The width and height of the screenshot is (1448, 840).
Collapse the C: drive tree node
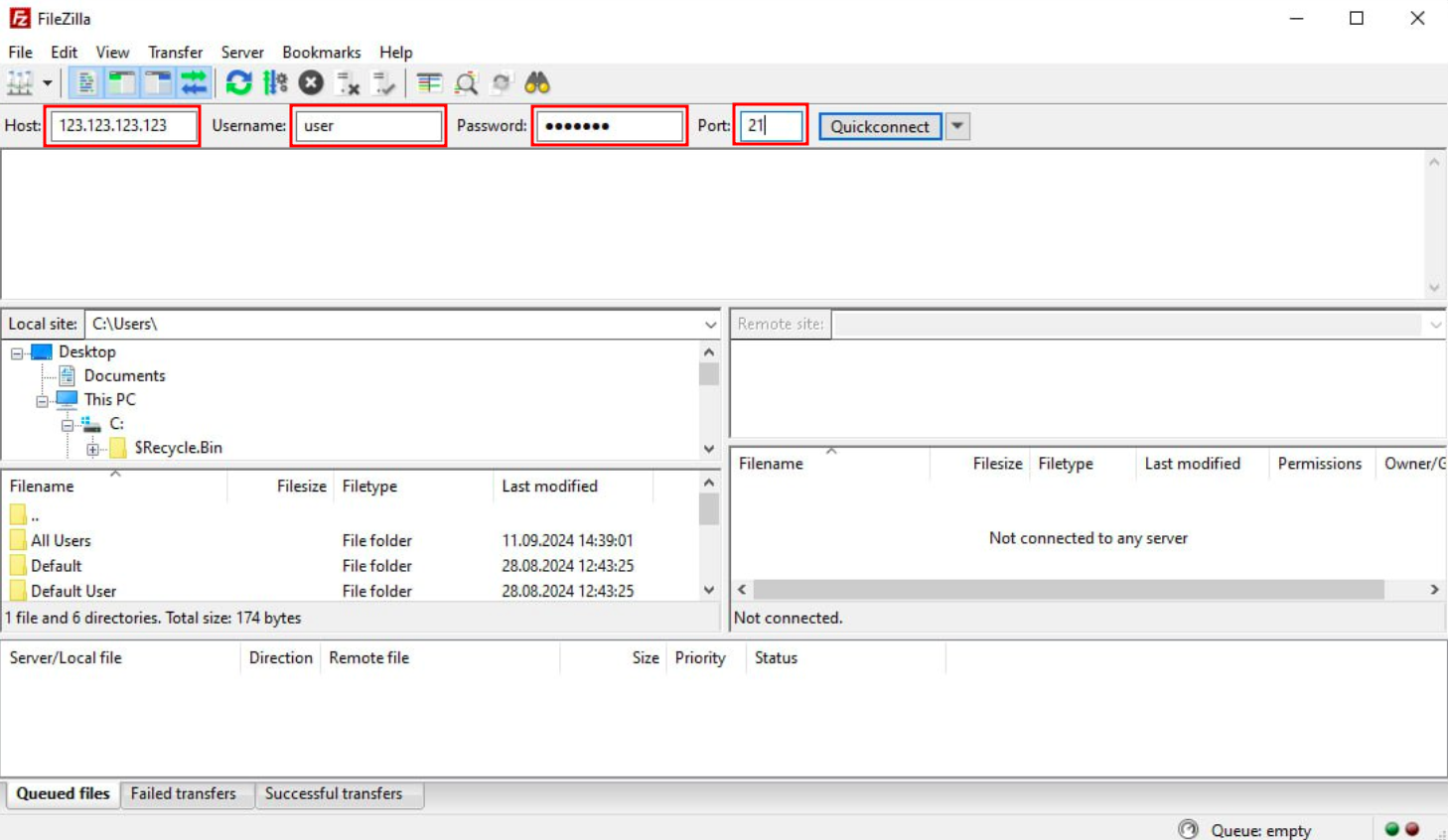(68, 424)
